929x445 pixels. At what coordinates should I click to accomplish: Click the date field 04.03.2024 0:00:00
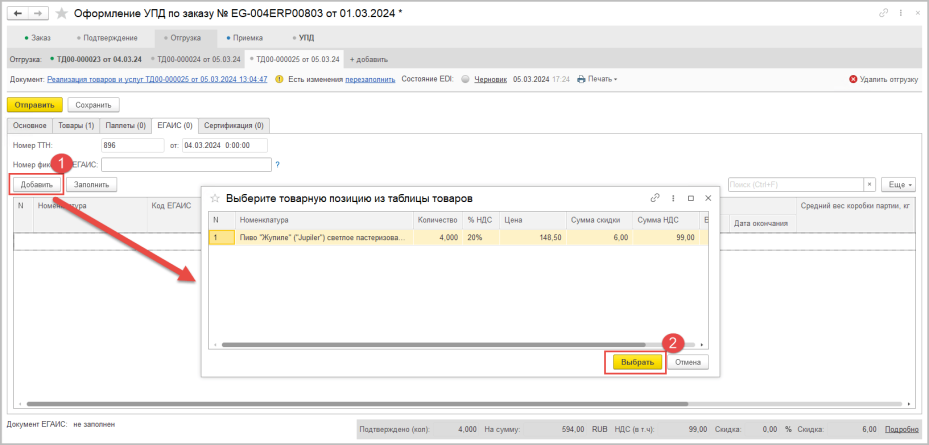tap(225, 145)
